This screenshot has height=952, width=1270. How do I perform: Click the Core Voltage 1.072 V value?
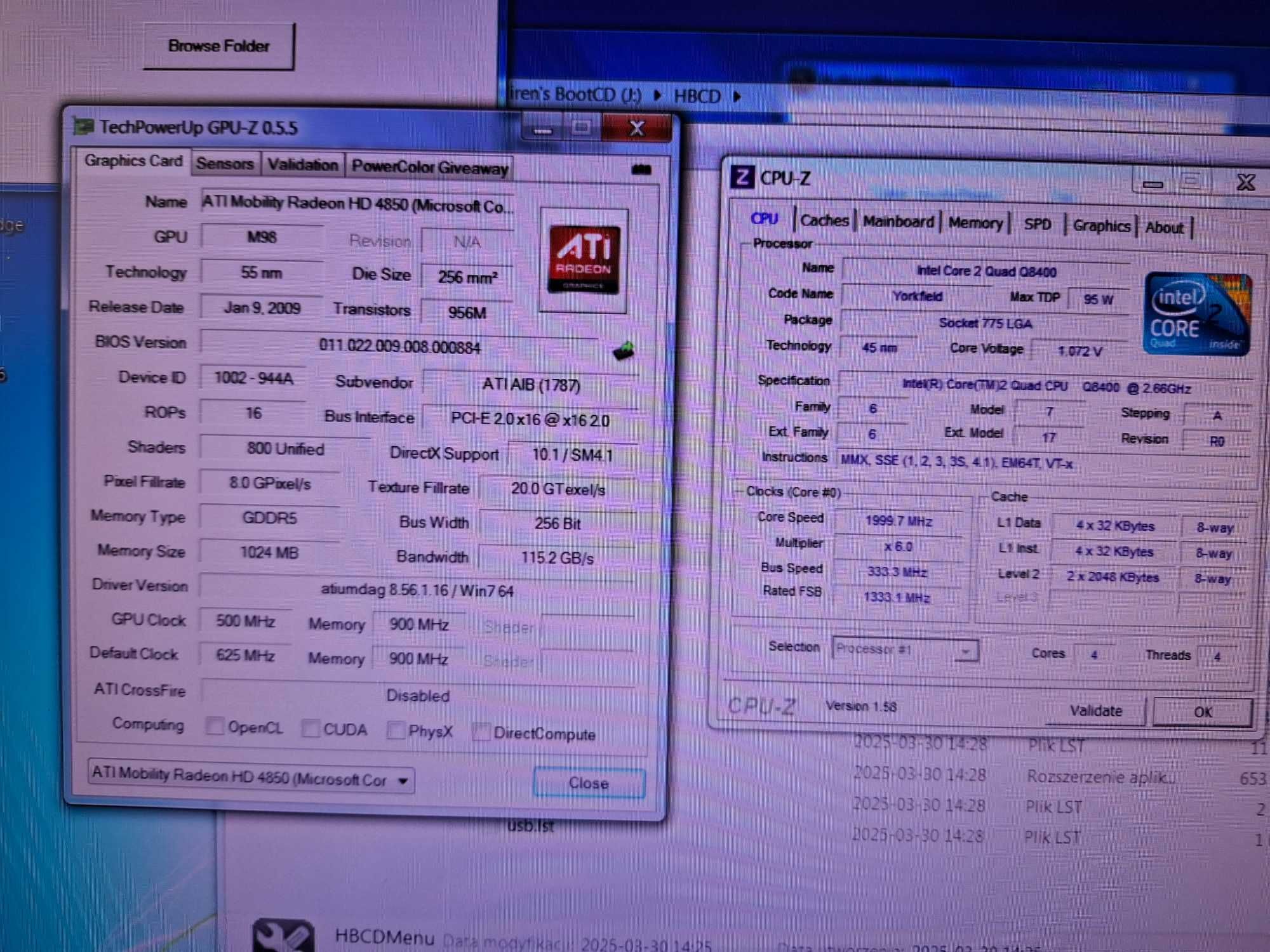click(1079, 350)
